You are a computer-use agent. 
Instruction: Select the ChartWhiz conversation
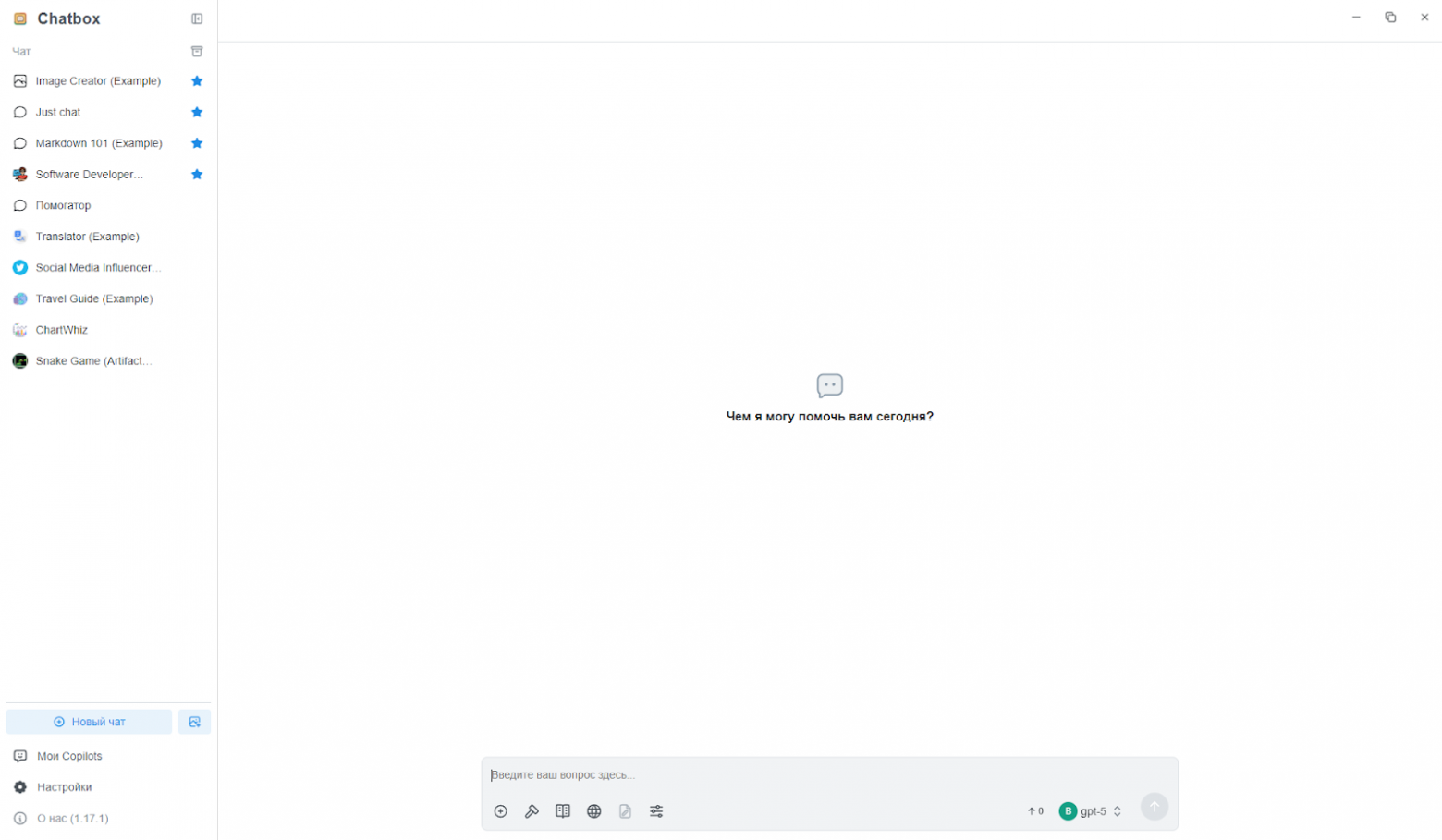(x=61, y=330)
